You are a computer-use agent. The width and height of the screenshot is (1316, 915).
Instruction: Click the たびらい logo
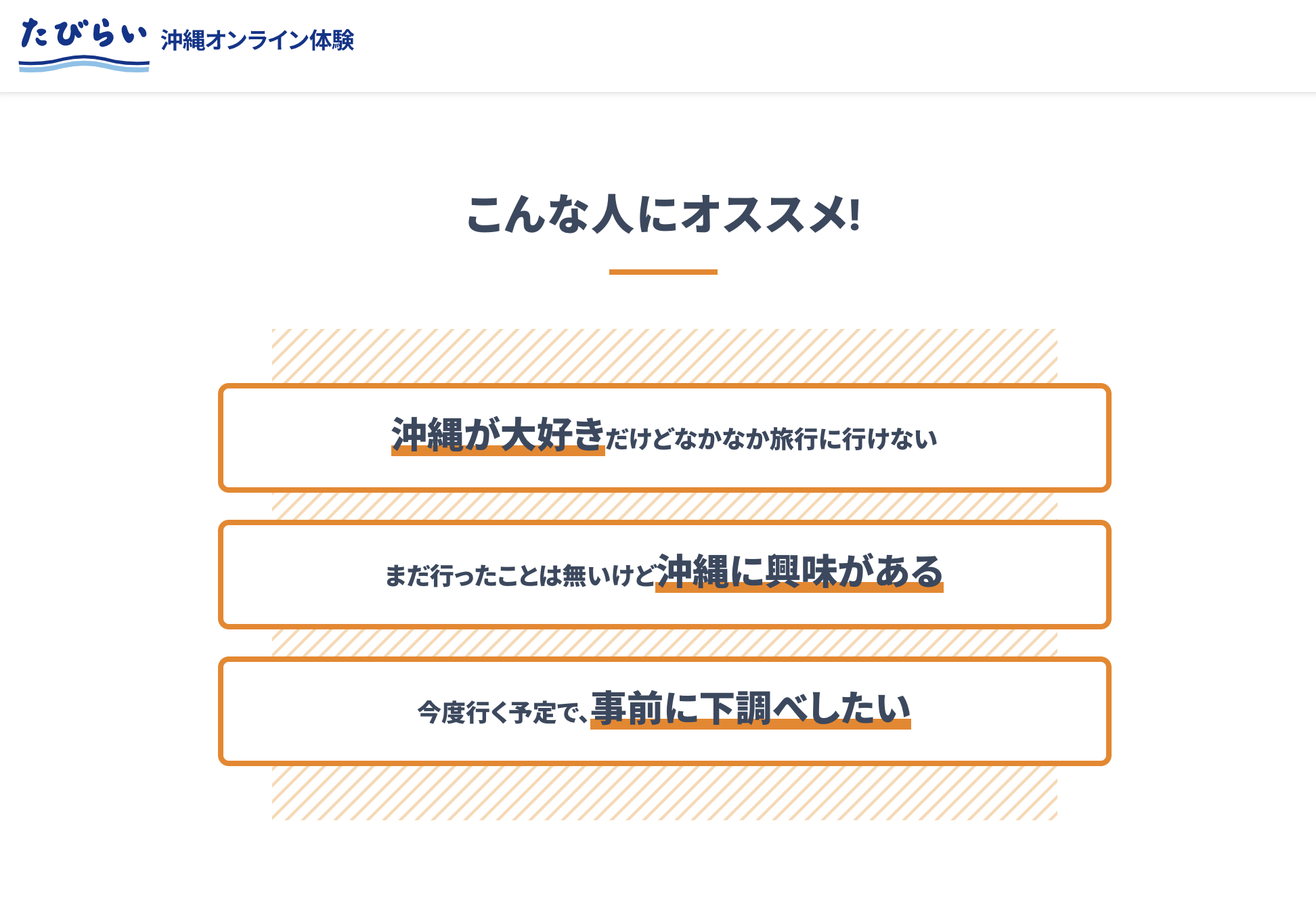click(x=84, y=45)
